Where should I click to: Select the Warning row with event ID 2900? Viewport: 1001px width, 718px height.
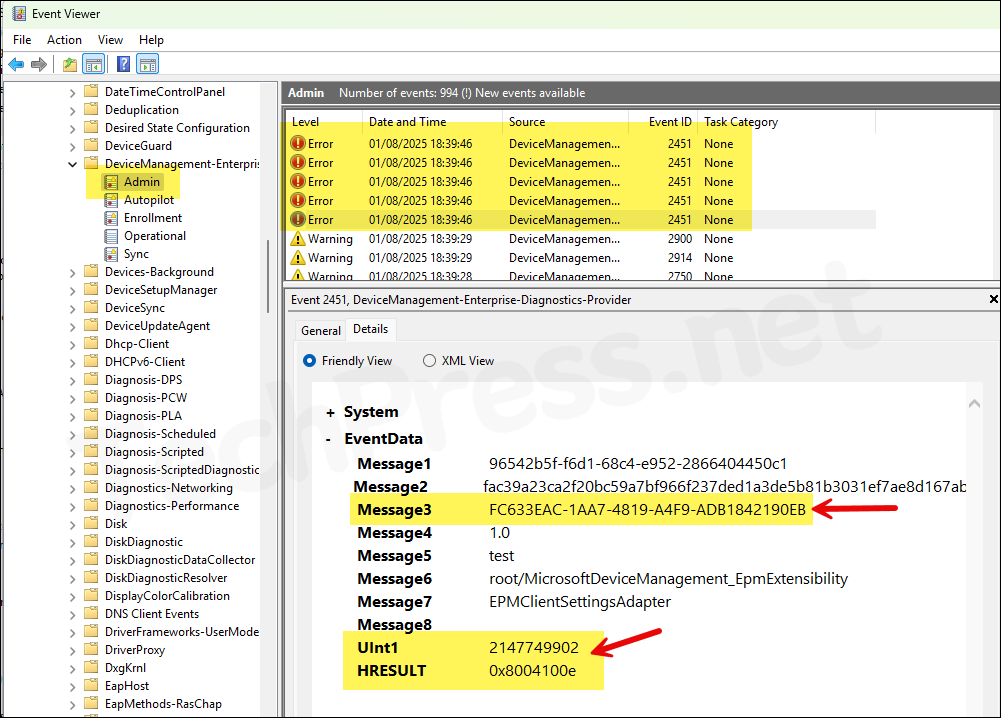click(580, 239)
